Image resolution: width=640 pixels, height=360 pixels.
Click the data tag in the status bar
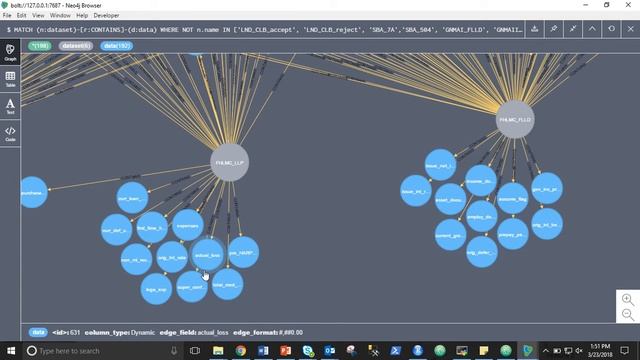[x=38, y=332]
